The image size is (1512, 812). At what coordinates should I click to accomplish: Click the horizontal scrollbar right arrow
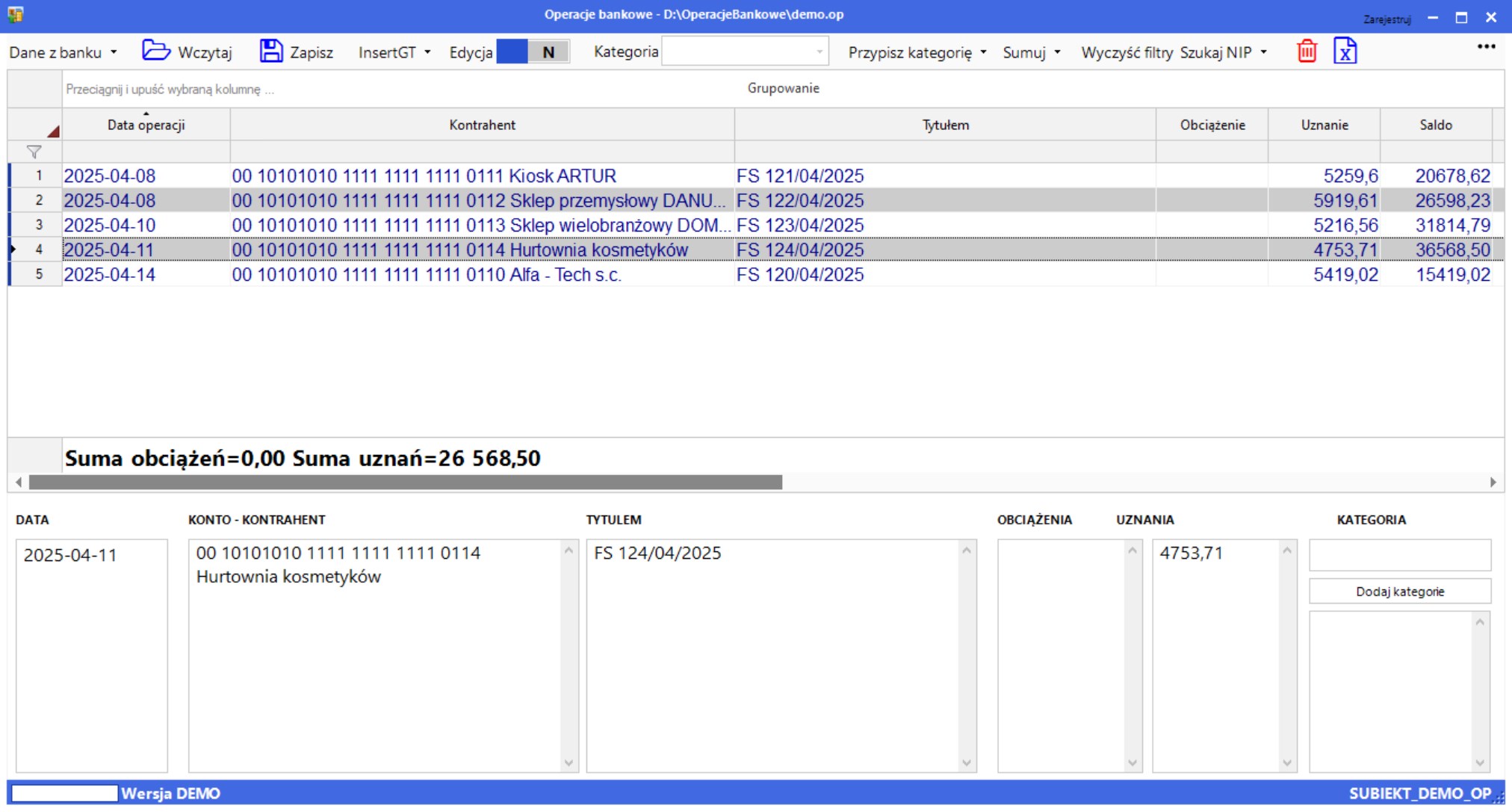1493,482
